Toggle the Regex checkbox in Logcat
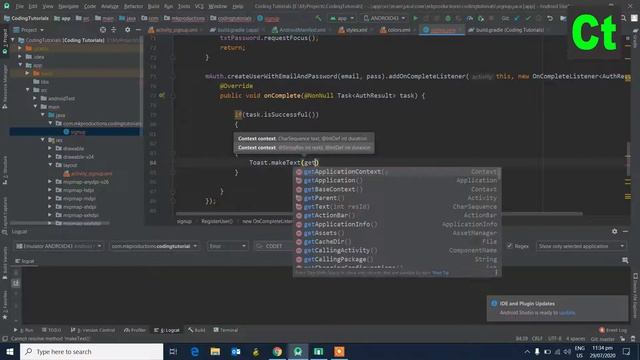The height and width of the screenshot is (360, 640). pyautogui.click(x=509, y=246)
